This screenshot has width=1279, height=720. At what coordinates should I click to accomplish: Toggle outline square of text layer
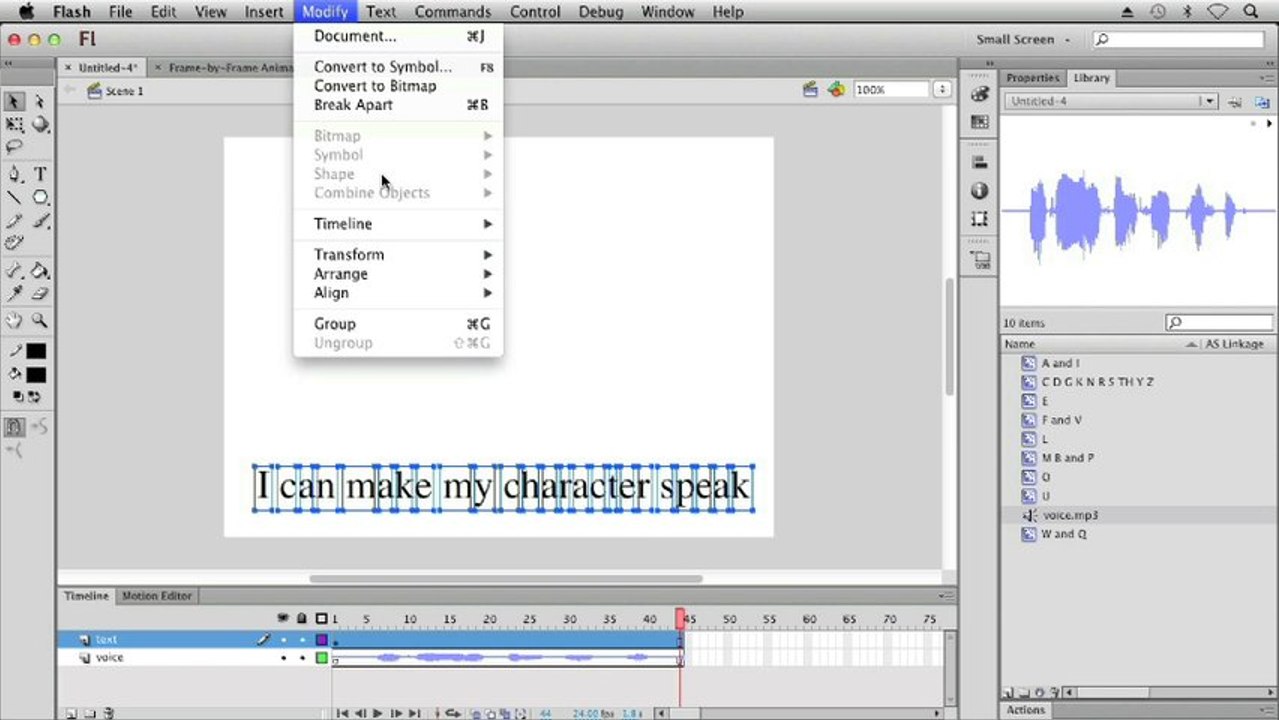click(x=322, y=640)
